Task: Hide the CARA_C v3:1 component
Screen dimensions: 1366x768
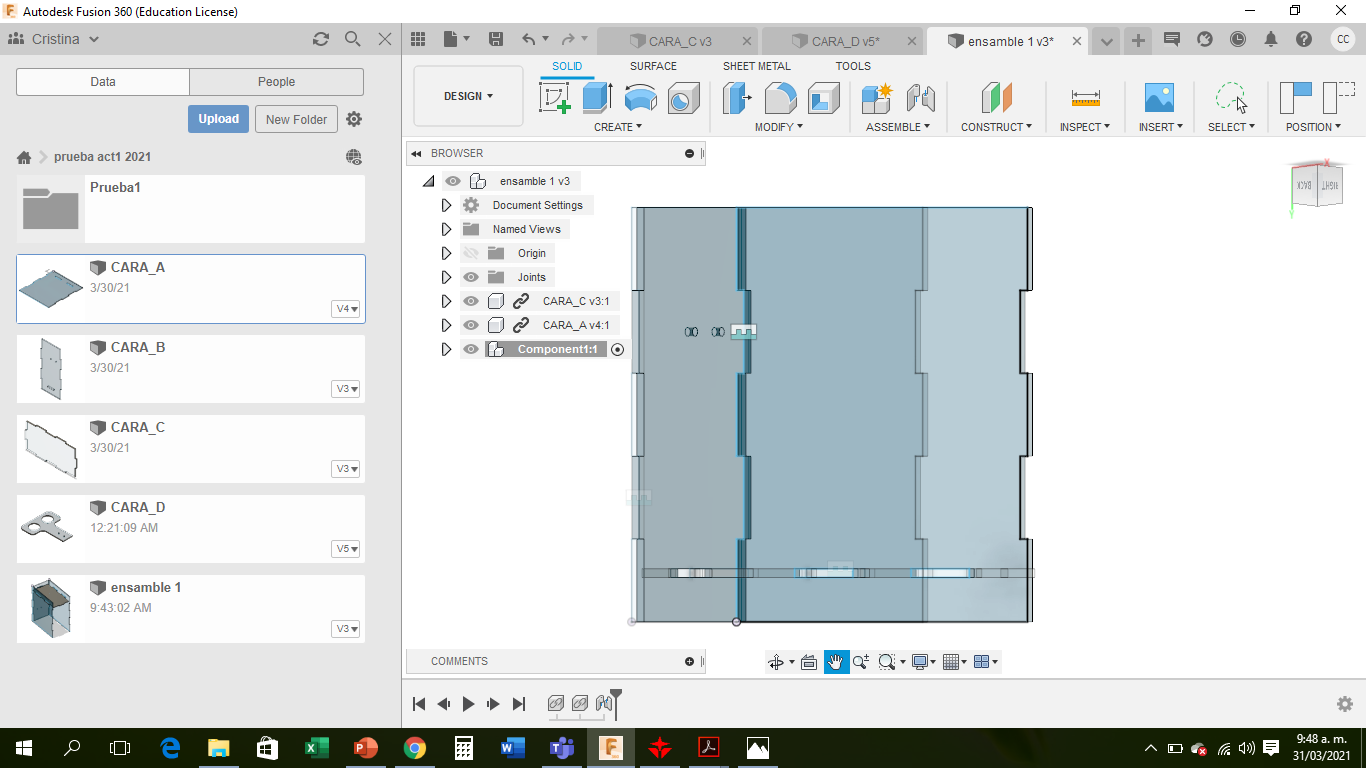Action: pos(471,301)
